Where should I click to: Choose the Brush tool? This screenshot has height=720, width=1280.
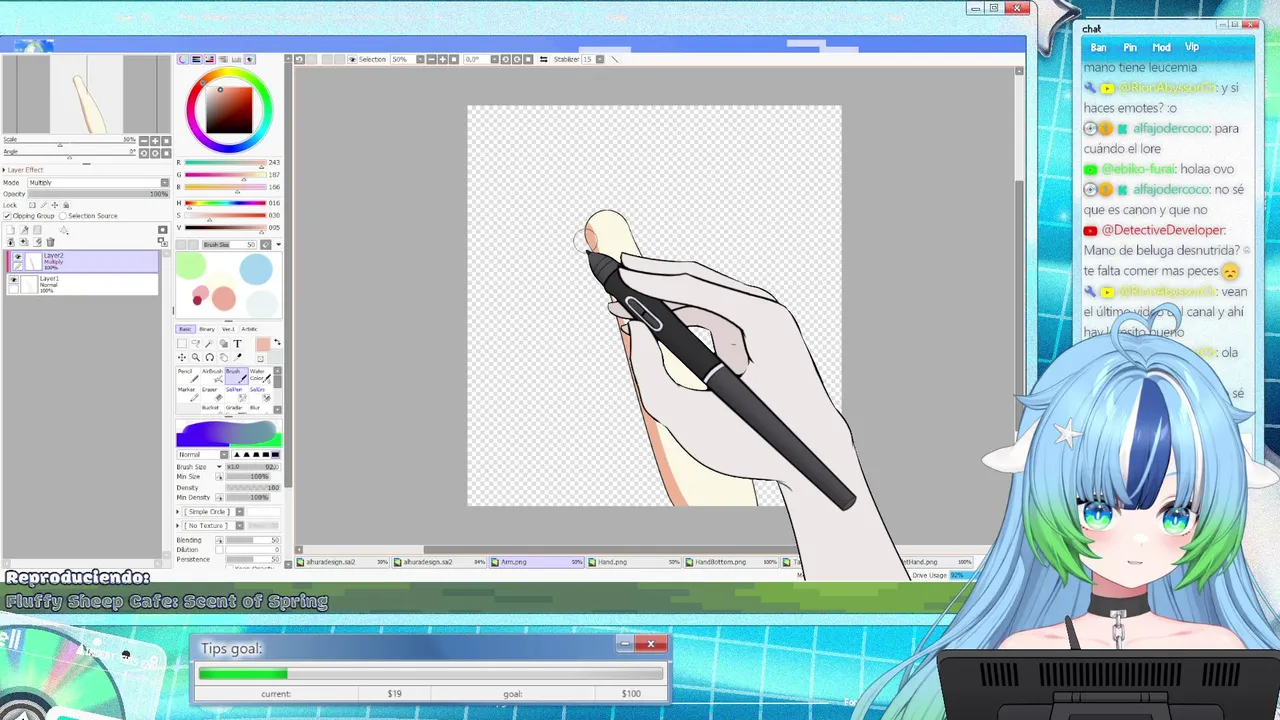pos(236,376)
